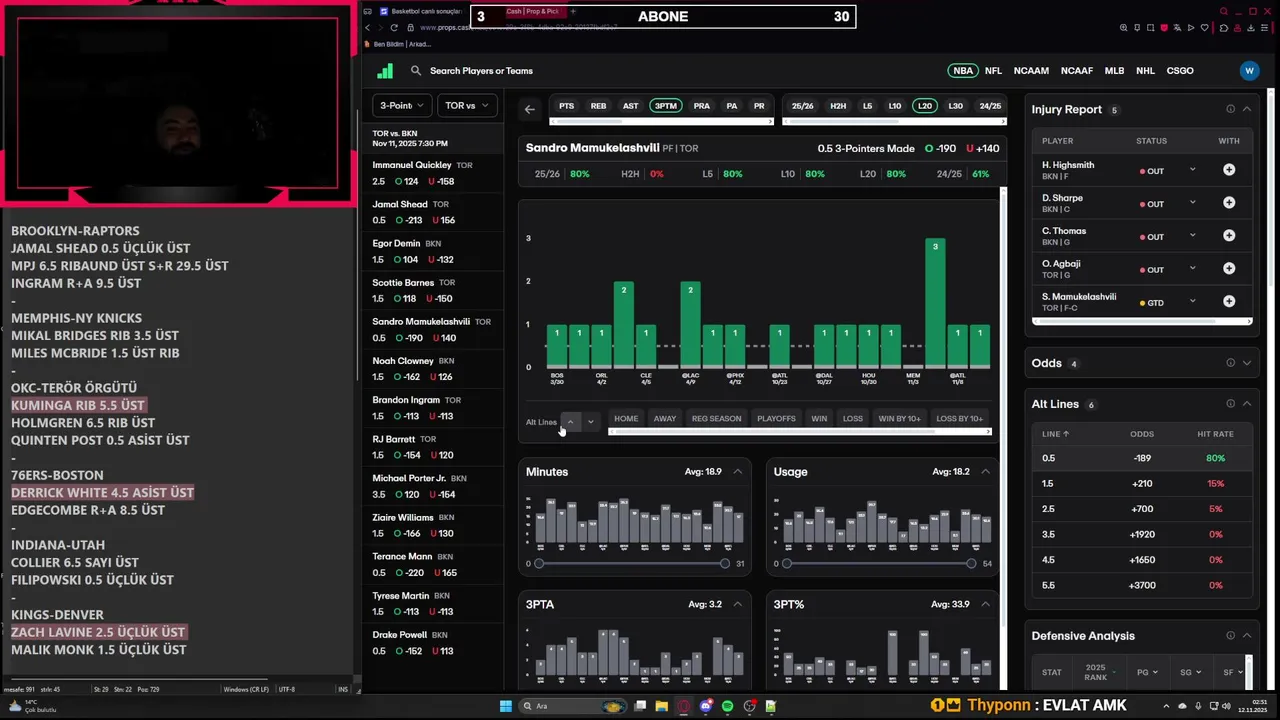This screenshot has height=720, width=1280.
Task: Switch to MLB league tab
Action: (x=1114, y=71)
